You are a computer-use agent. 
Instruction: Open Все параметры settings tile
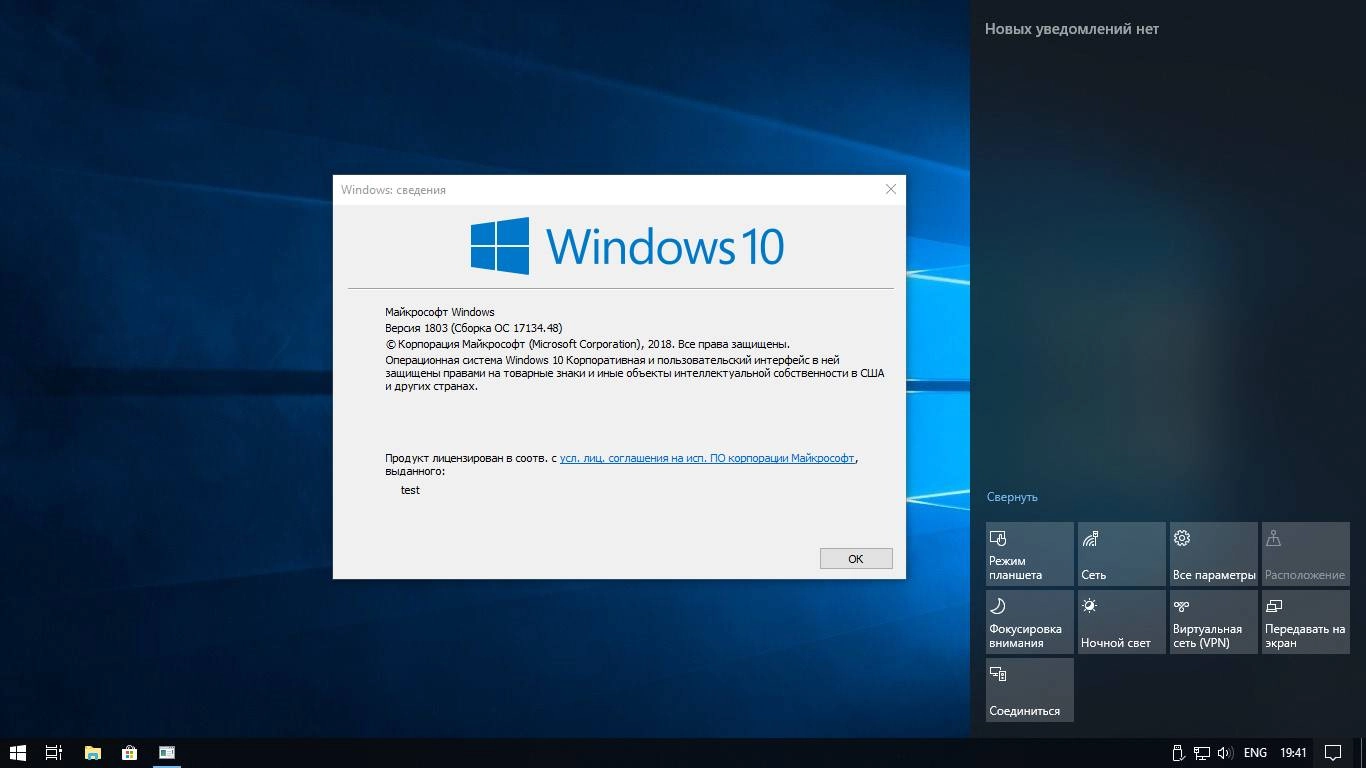(1214, 554)
